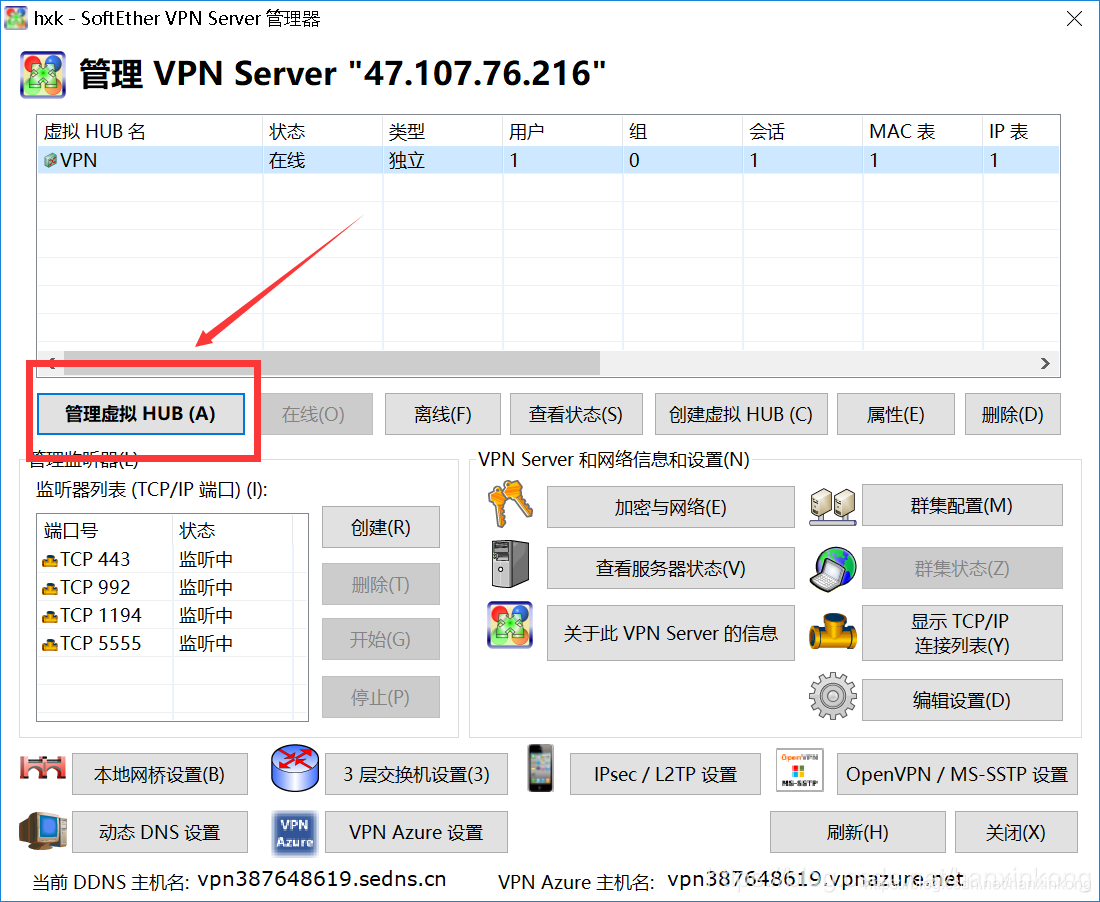Click the listener icon for TCP 992
Image resolution: width=1100 pixels, height=902 pixels.
pos(50,588)
